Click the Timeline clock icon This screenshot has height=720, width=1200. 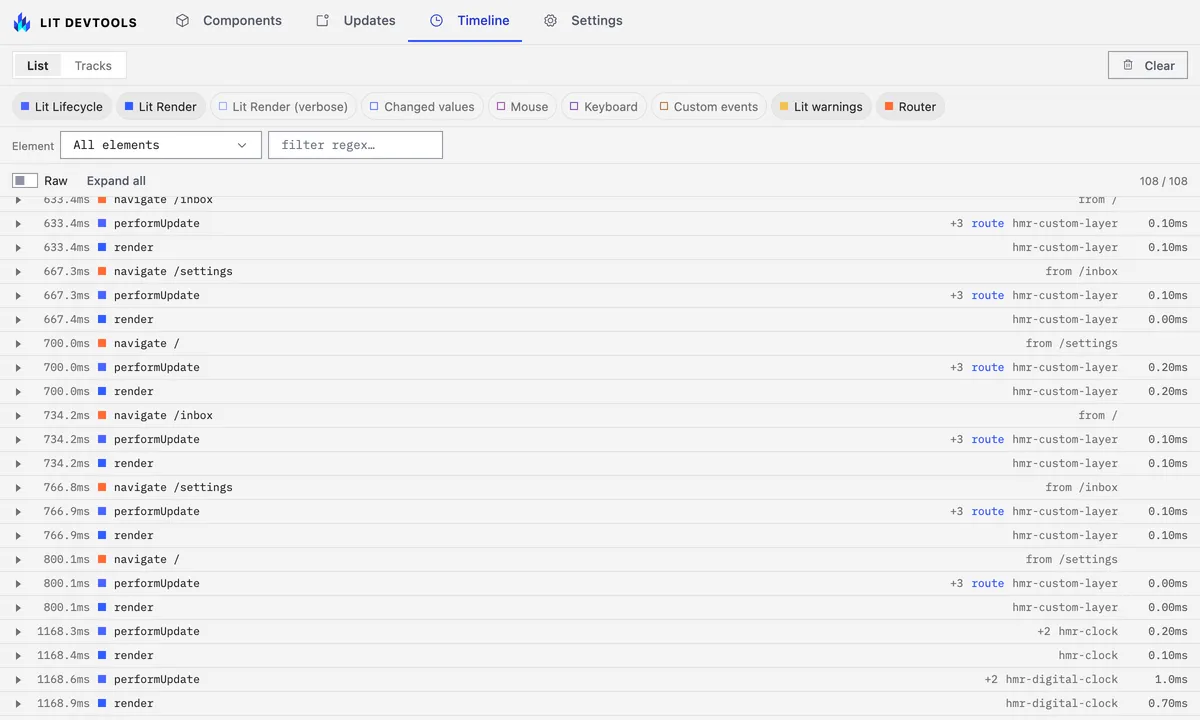tap(436, 20)
